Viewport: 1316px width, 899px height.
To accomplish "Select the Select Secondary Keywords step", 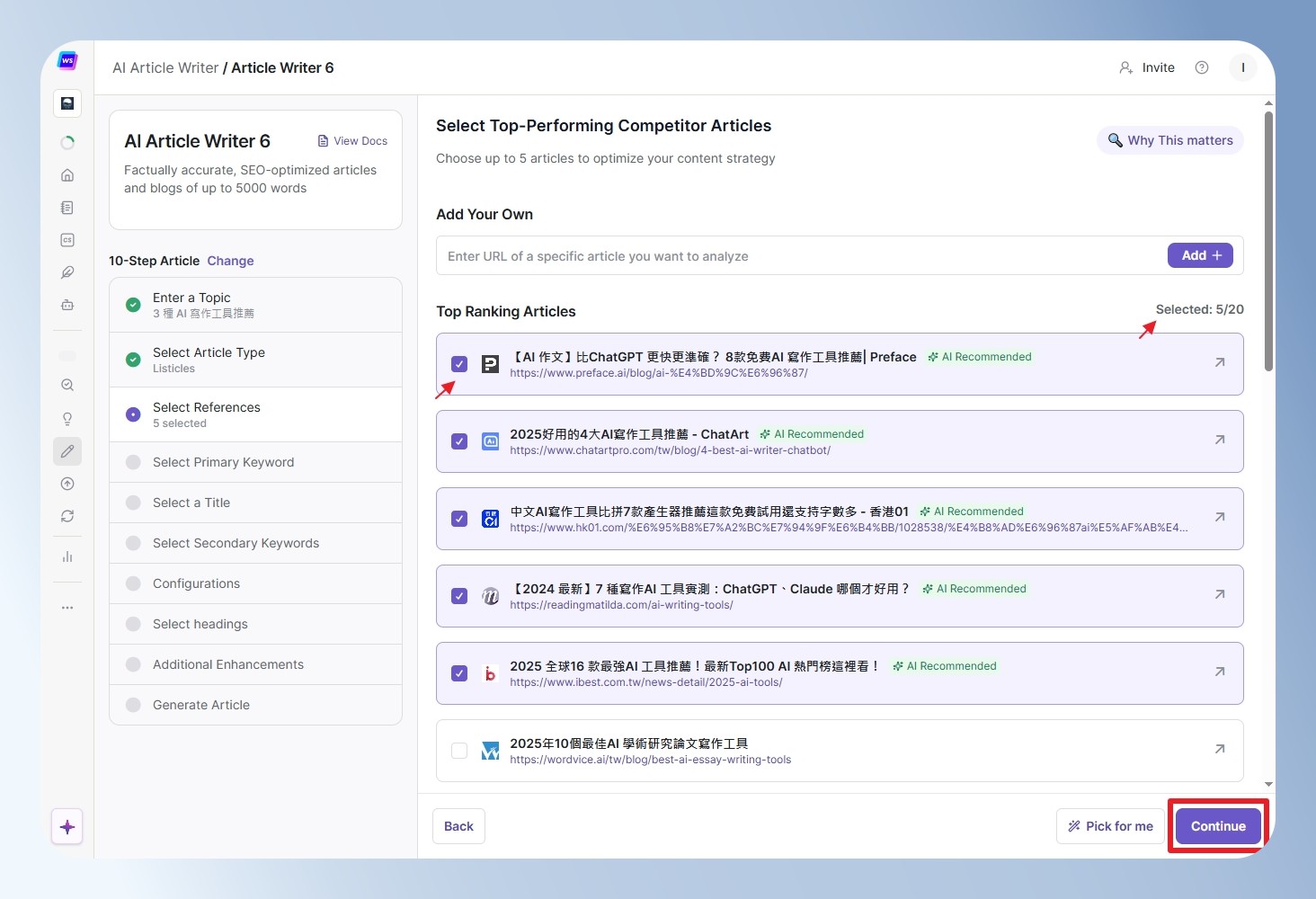I will [x=255, y=543].
